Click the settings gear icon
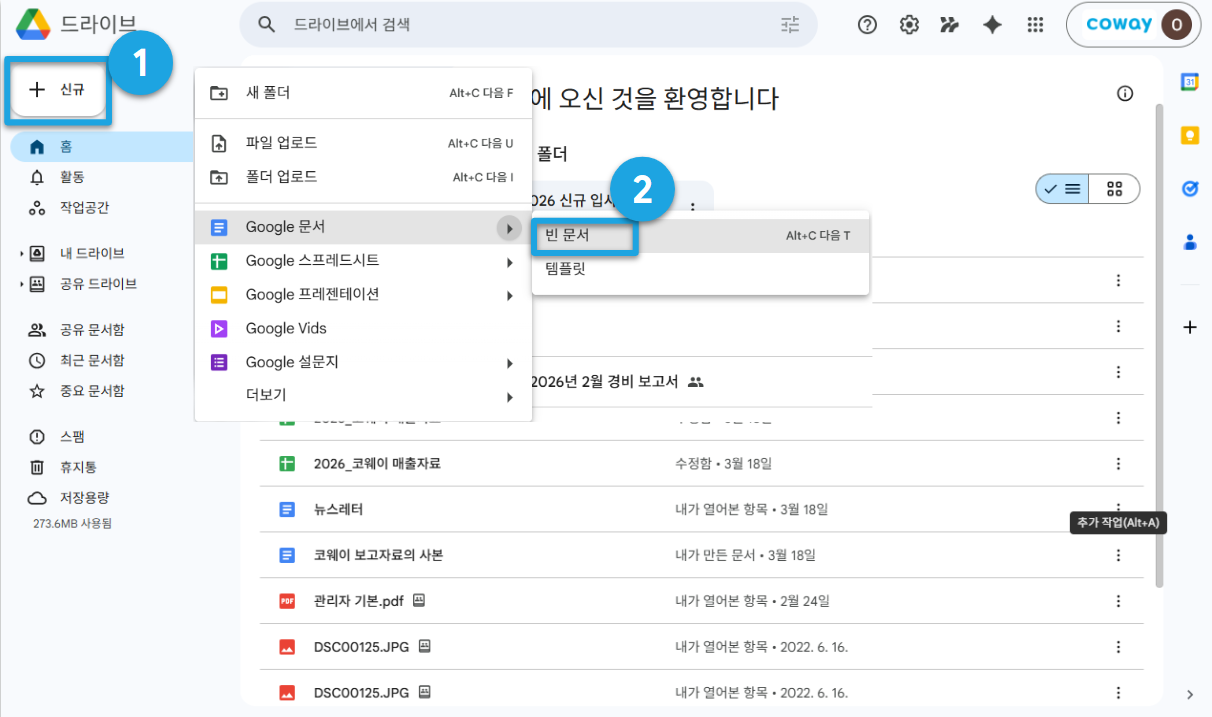Screen dimensions: 1212x717 tap(909, 25)
